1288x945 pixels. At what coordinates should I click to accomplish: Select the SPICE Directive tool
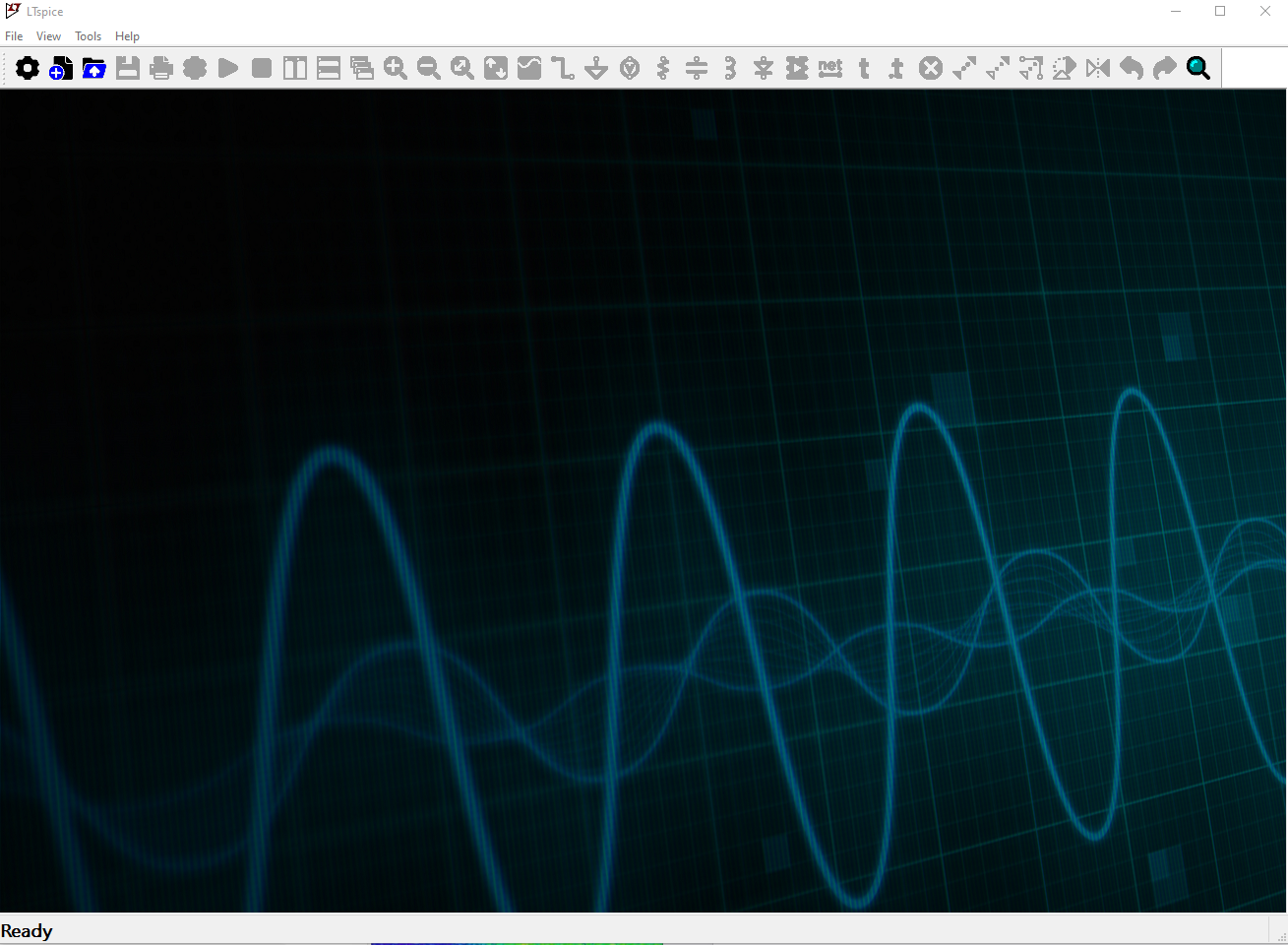click(x=897, y=68)
